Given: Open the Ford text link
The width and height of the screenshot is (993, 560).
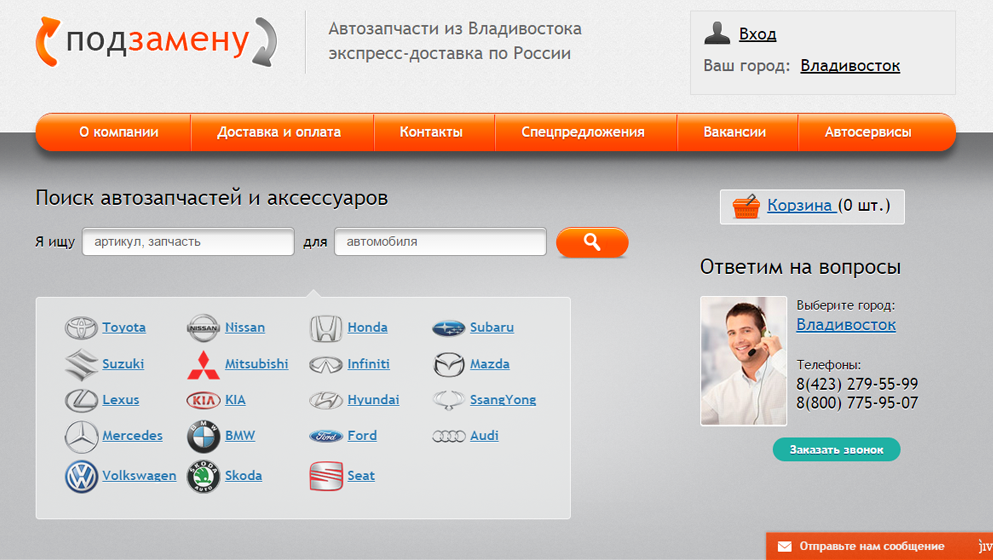Looking at the screenshot, I should pos(362,435).
